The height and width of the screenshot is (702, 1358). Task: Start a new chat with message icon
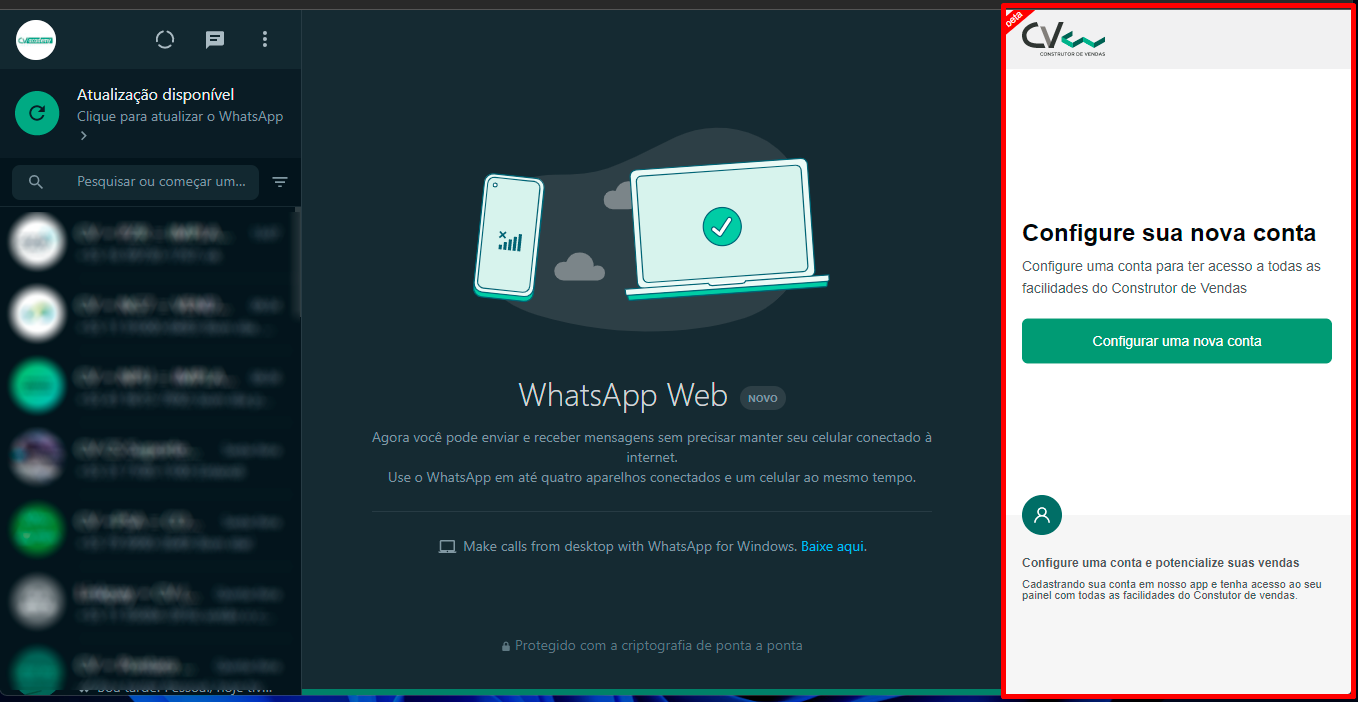tap(215, 39)
